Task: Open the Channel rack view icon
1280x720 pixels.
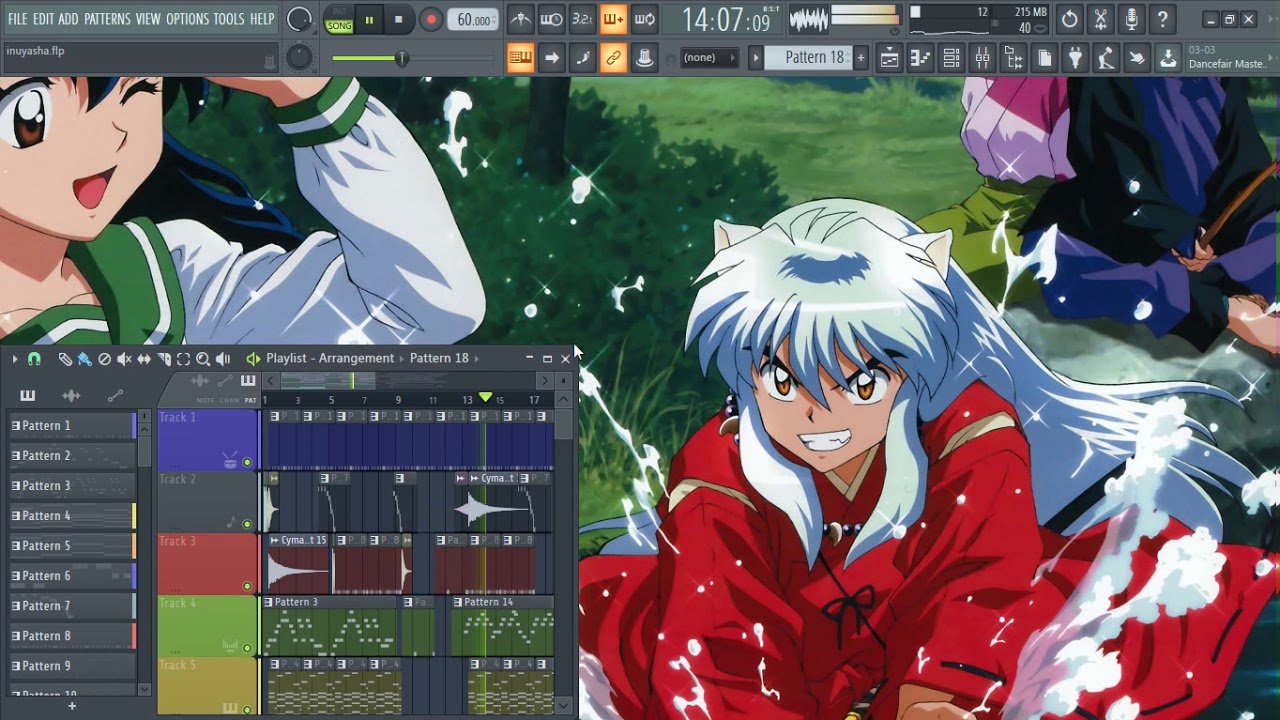Action: click(951, 59)
